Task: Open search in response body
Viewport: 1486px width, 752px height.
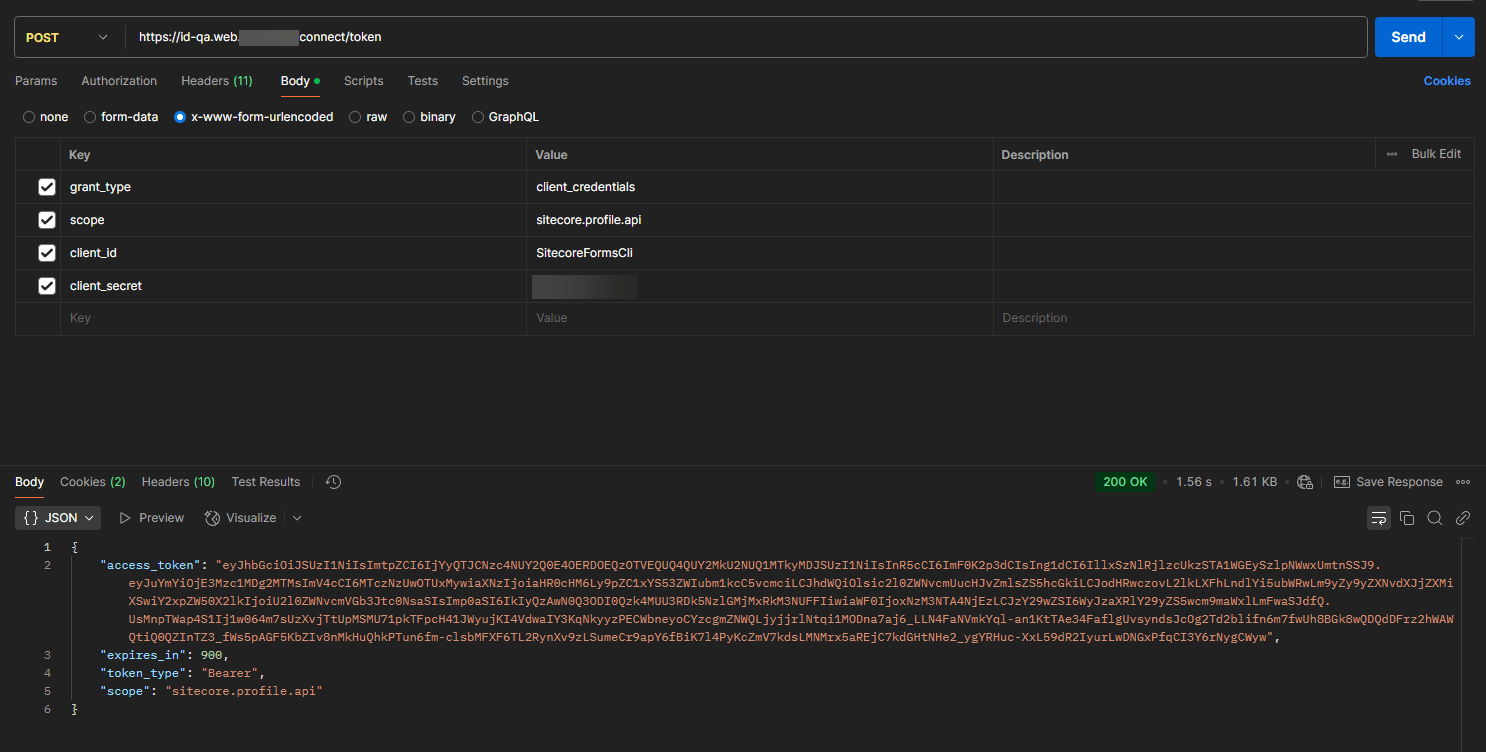Action: [1435, 518]
